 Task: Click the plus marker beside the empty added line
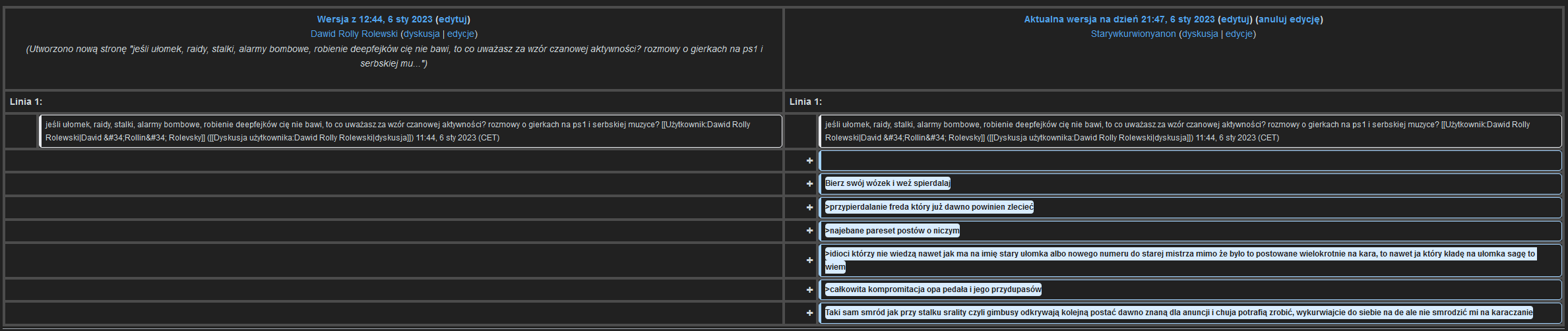click(x=809, y=161)
